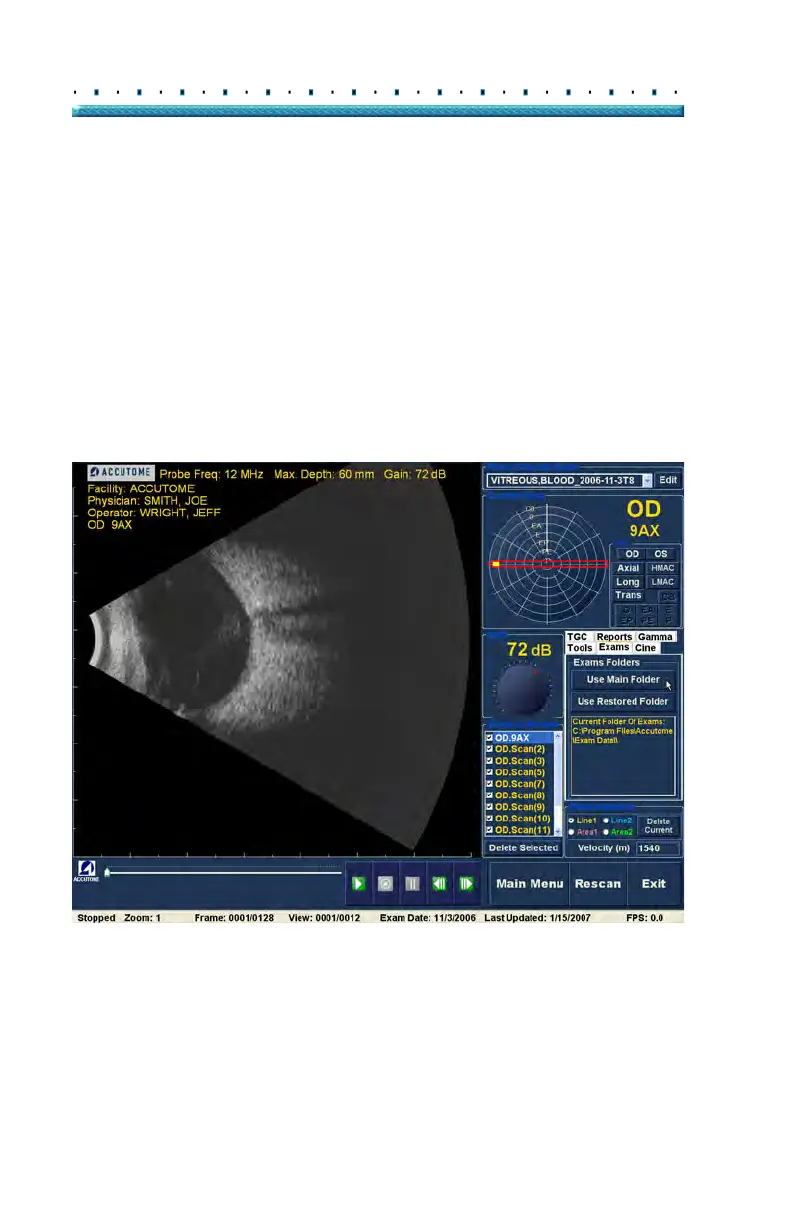Select the Exams tab
Viewport: 792px width, 1224px height.
tap(614, 648)
